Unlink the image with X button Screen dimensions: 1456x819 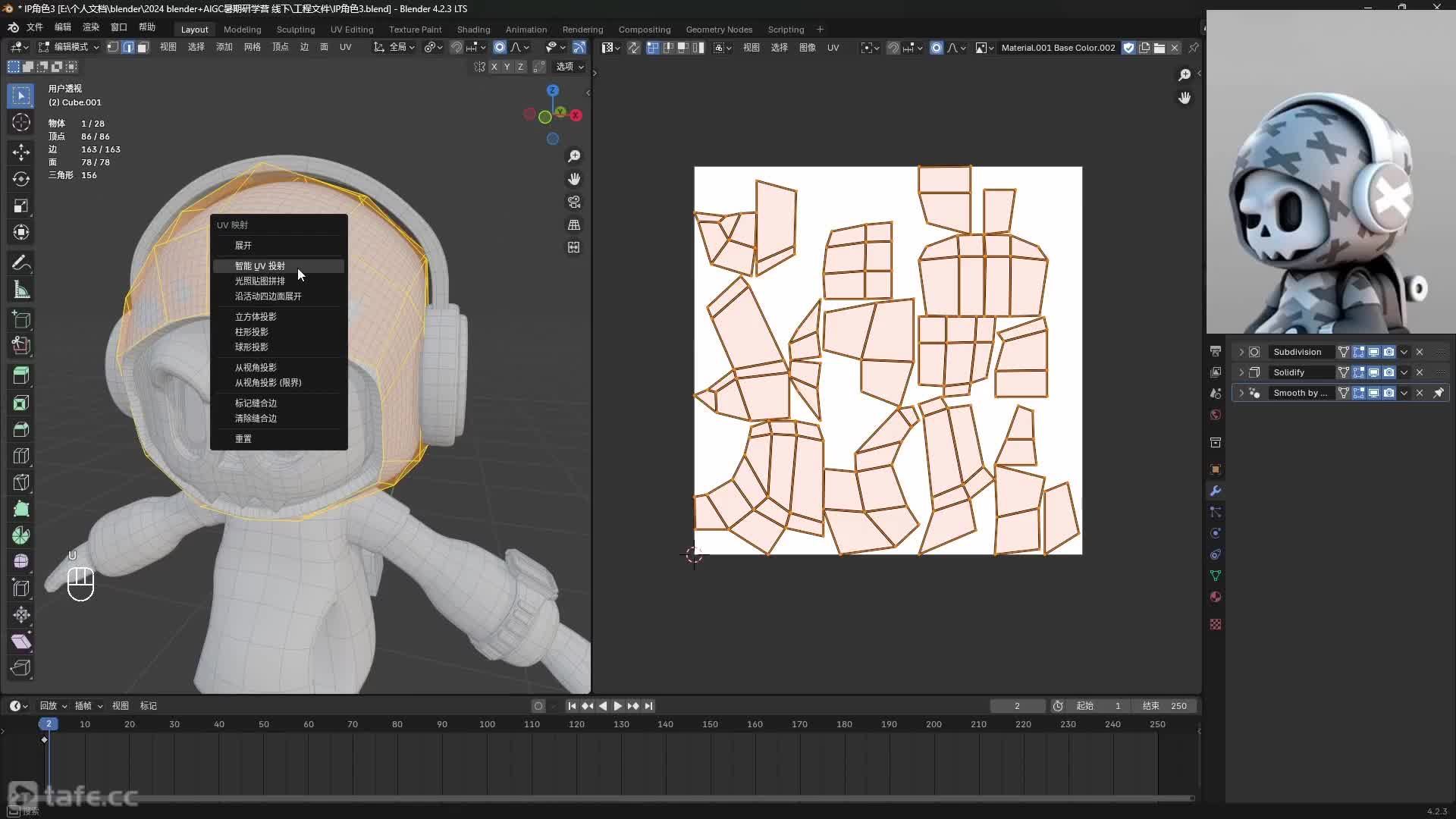tap(1175, 48)
